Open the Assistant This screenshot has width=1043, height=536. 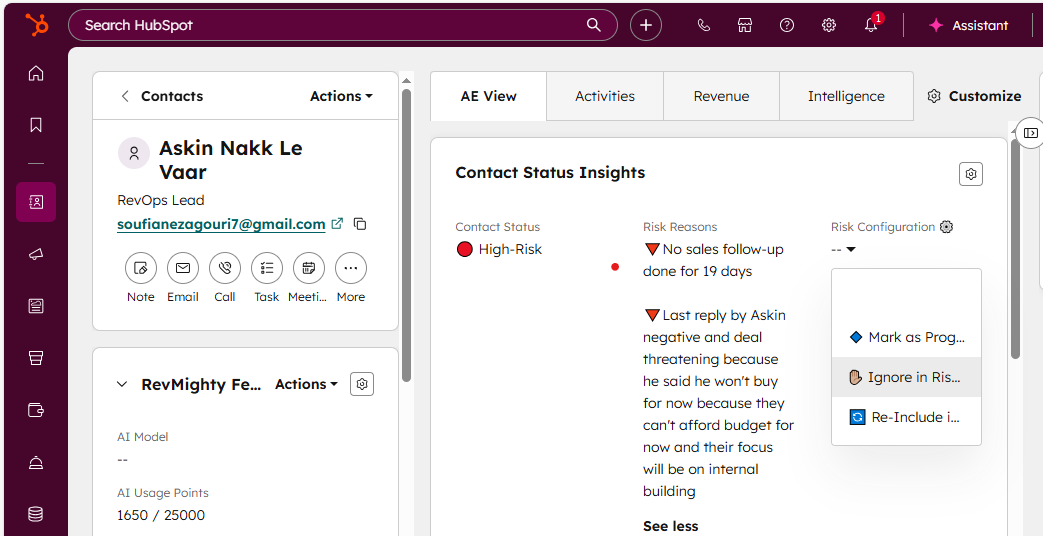(x=968, y=25)
